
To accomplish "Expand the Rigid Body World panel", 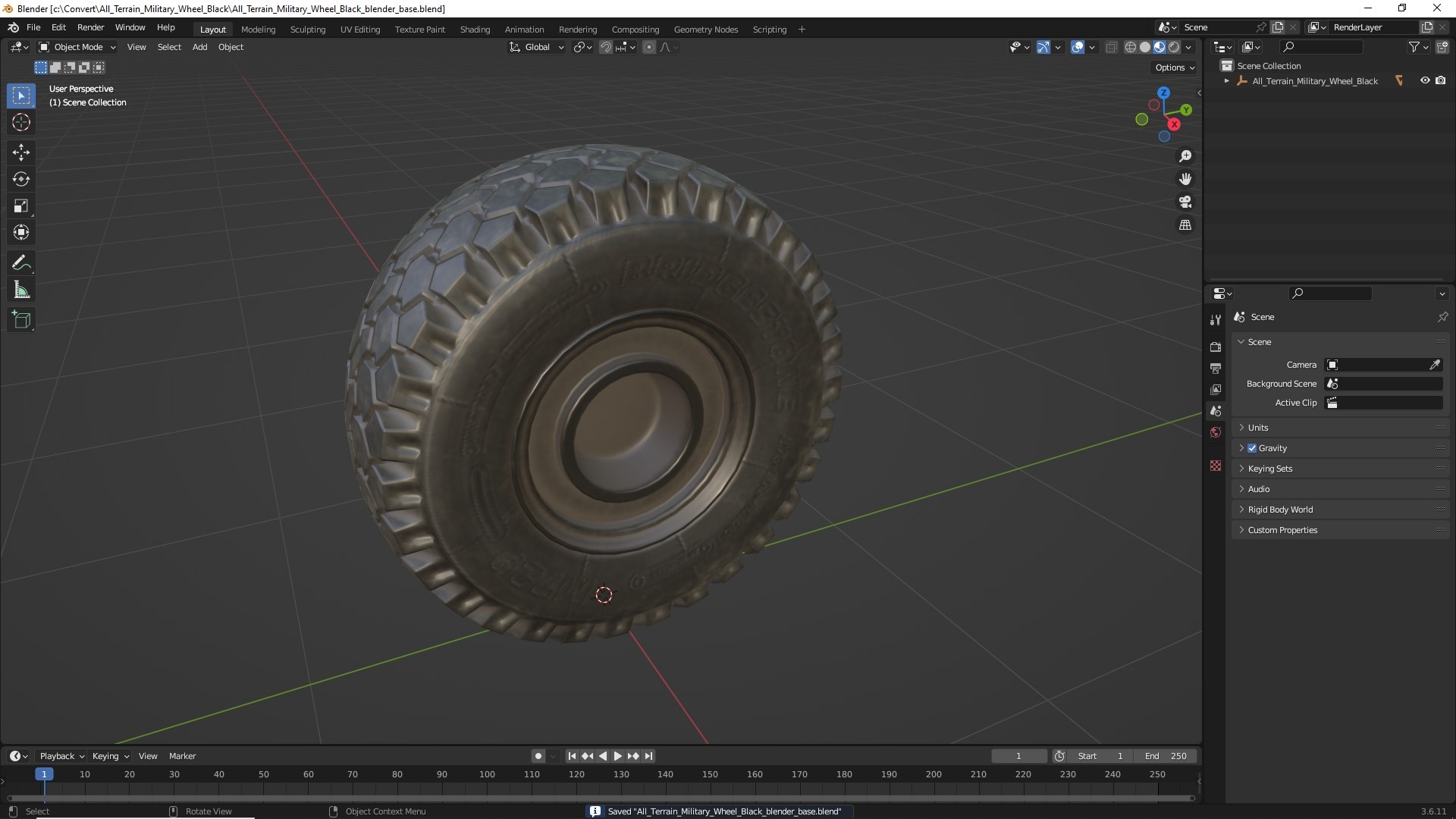I will tap(1340, 510).
